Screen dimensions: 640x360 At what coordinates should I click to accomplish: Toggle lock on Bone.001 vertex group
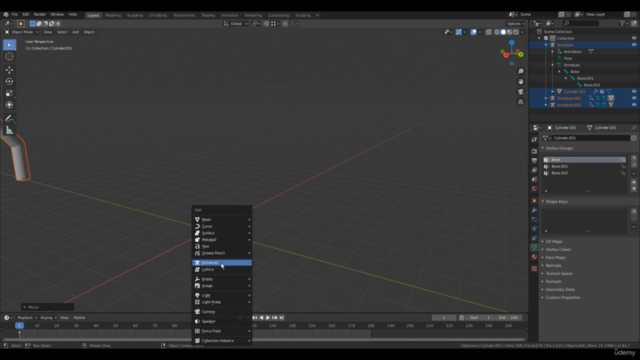click(623, 167)
